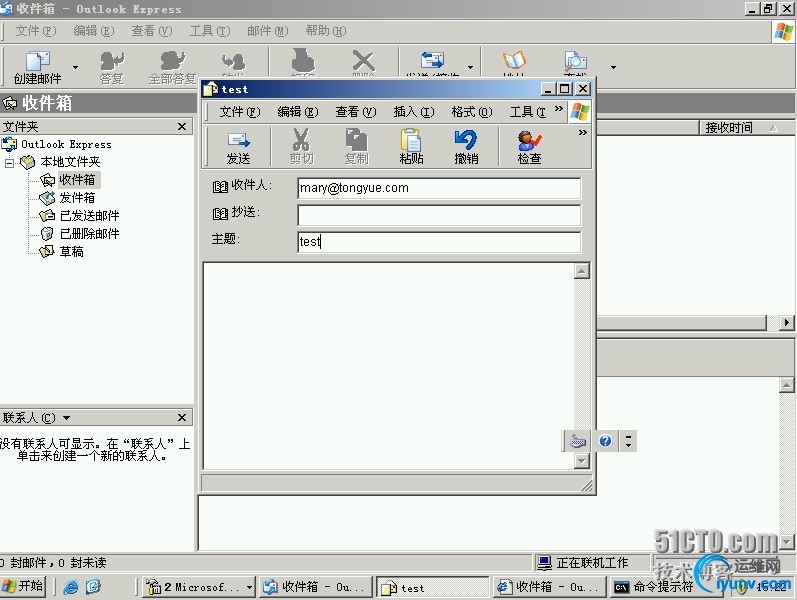This screenshot has height=600, width=797.
Task: Click message list horizontal scrollbar right arrow
Action: point(787,322)
